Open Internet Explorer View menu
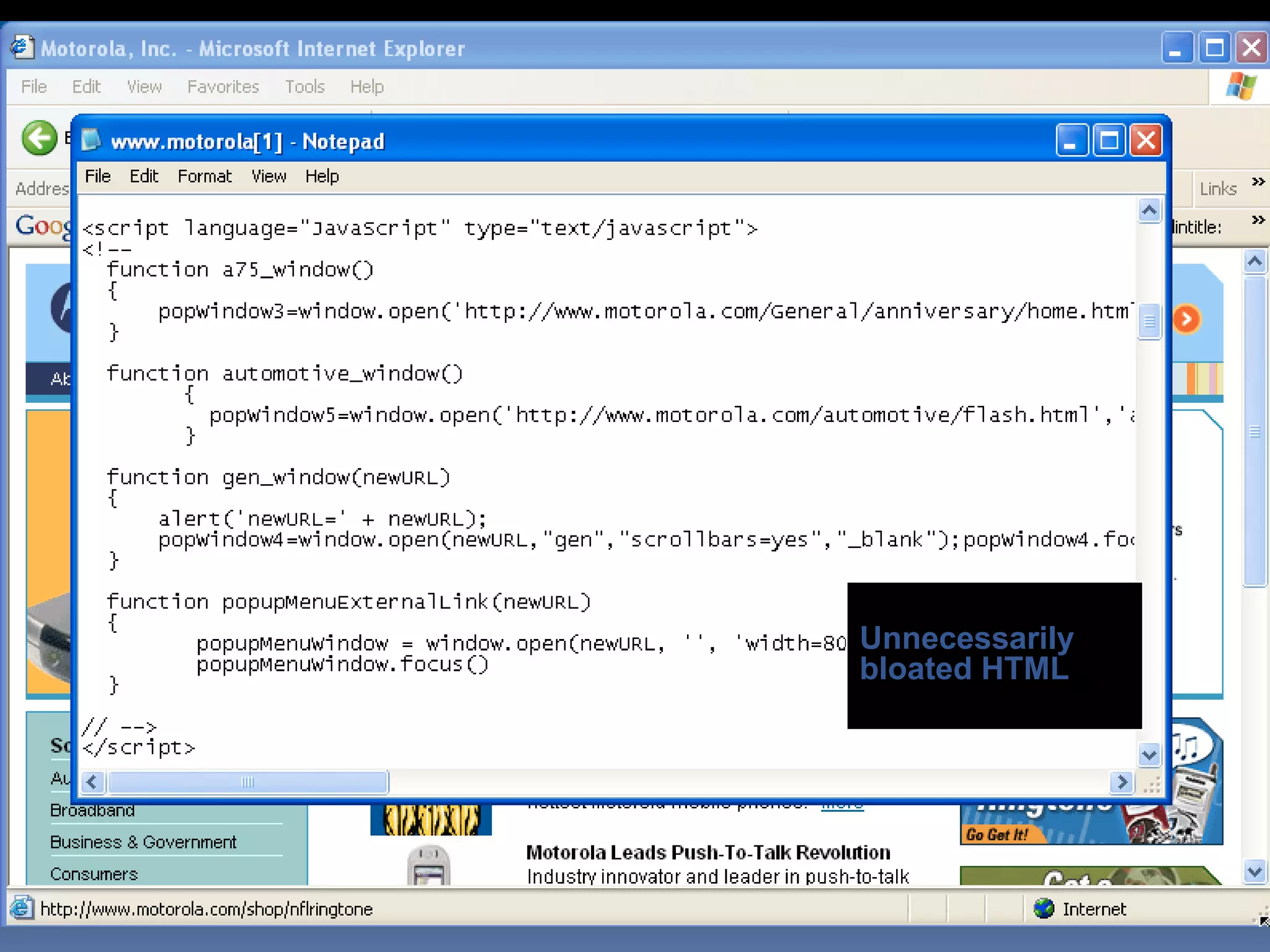 click(144, 87)
